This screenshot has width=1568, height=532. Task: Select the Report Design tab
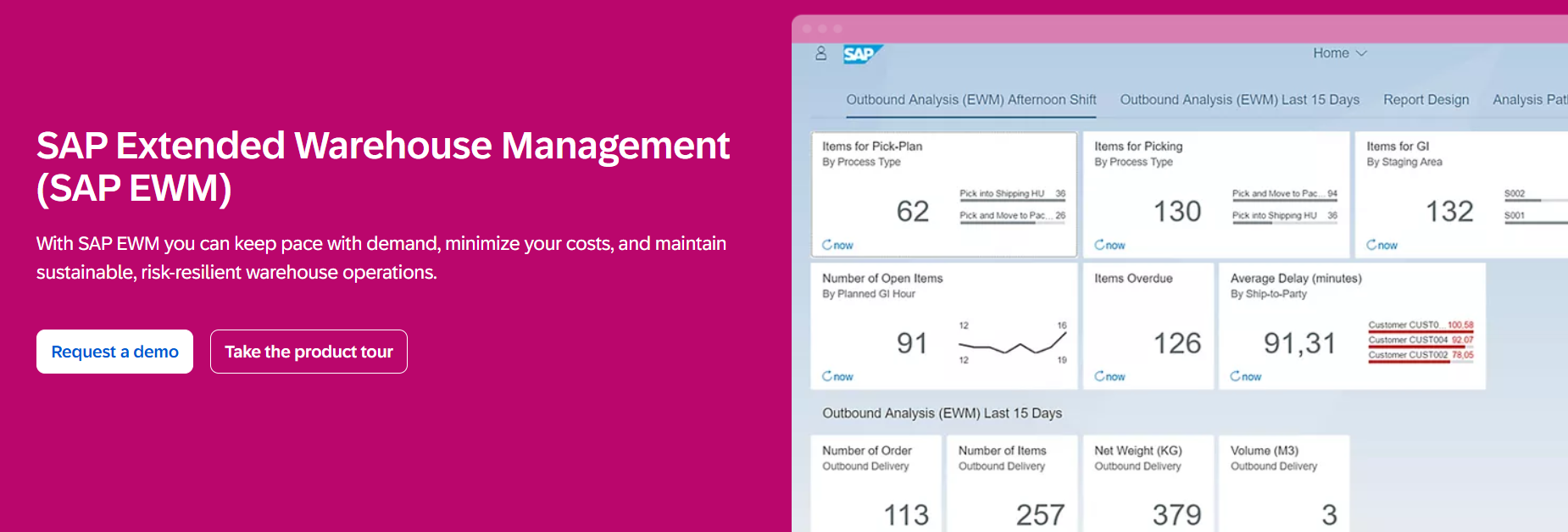(x=1426, y=100)
